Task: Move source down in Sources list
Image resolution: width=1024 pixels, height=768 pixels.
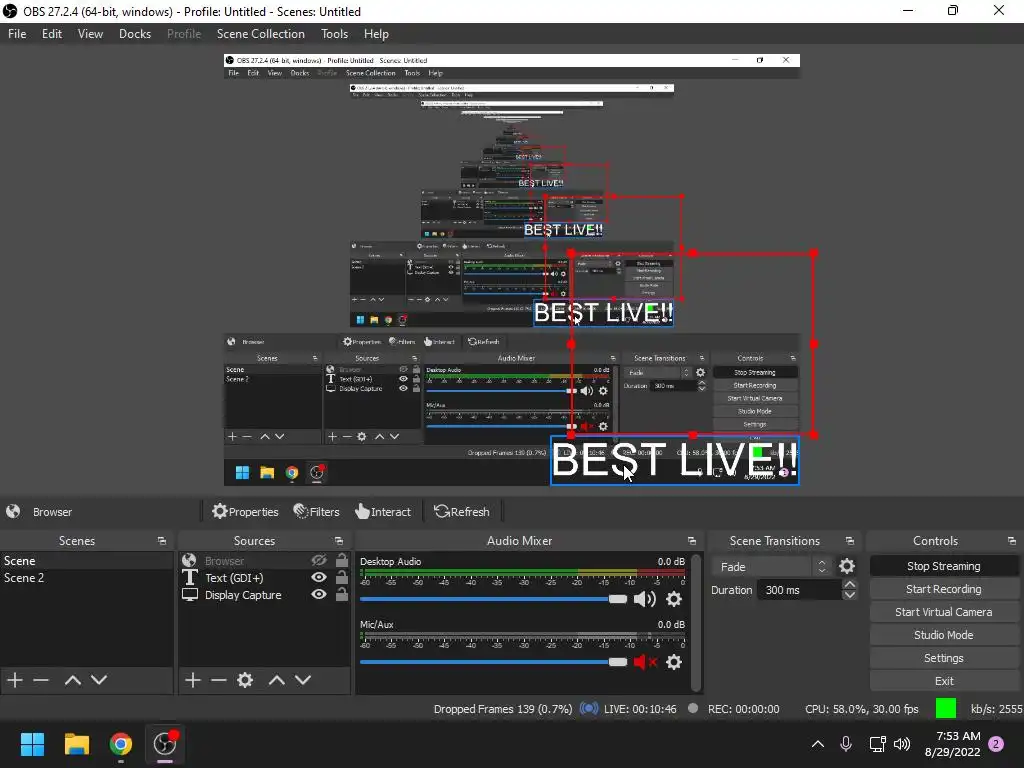Action: tap(303, 680)
